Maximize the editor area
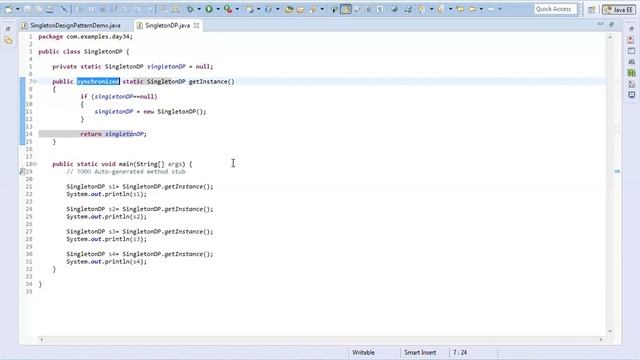This screenshot has height=360, width=640. tap(611, 24)
